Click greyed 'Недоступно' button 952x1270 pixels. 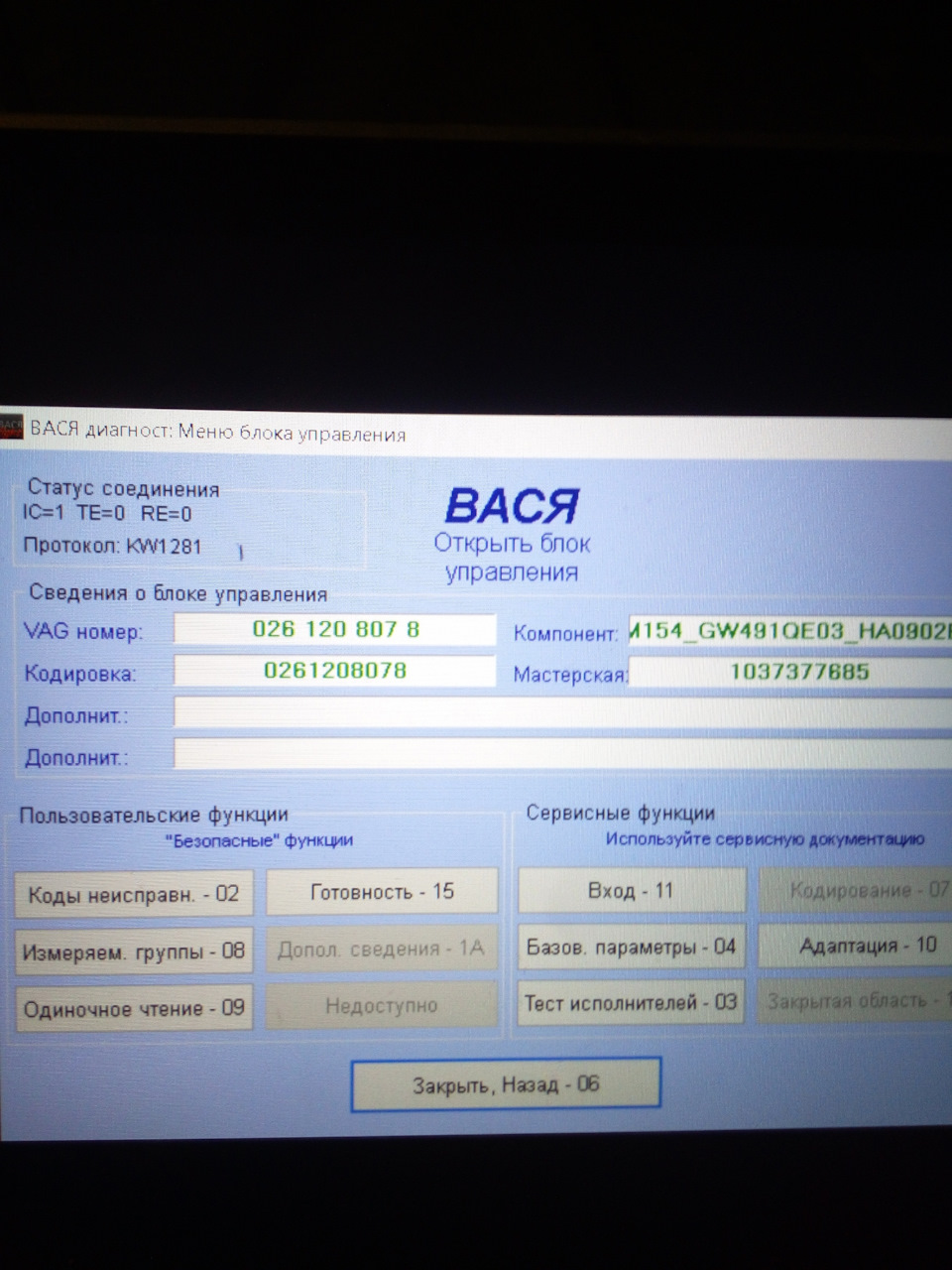pos(382,1005)
